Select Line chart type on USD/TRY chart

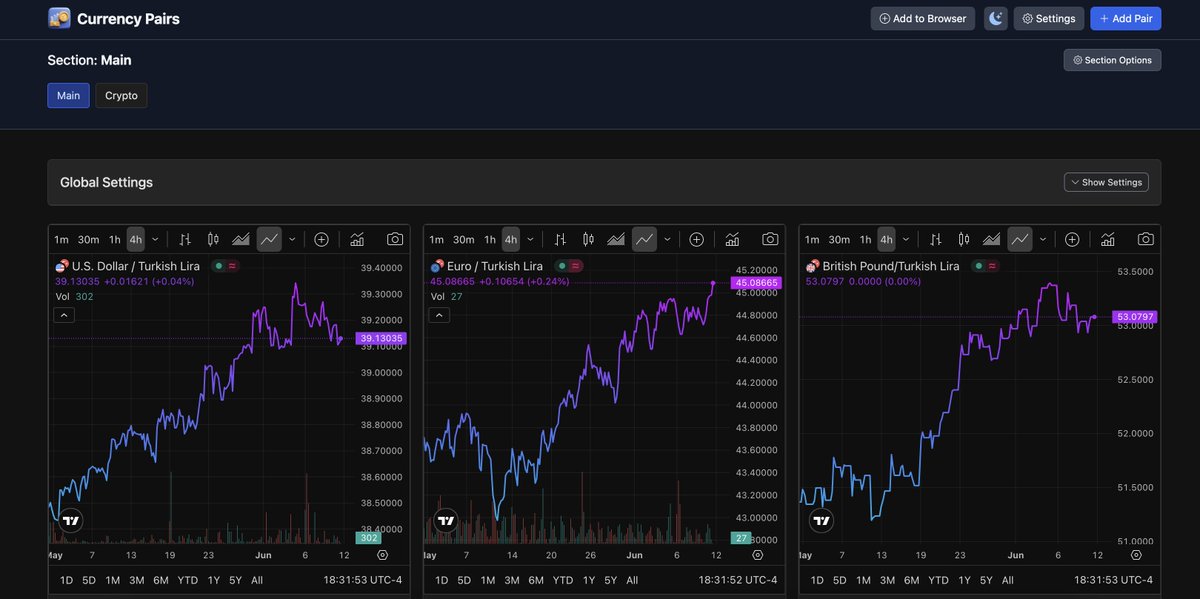[x=269, y=239]
